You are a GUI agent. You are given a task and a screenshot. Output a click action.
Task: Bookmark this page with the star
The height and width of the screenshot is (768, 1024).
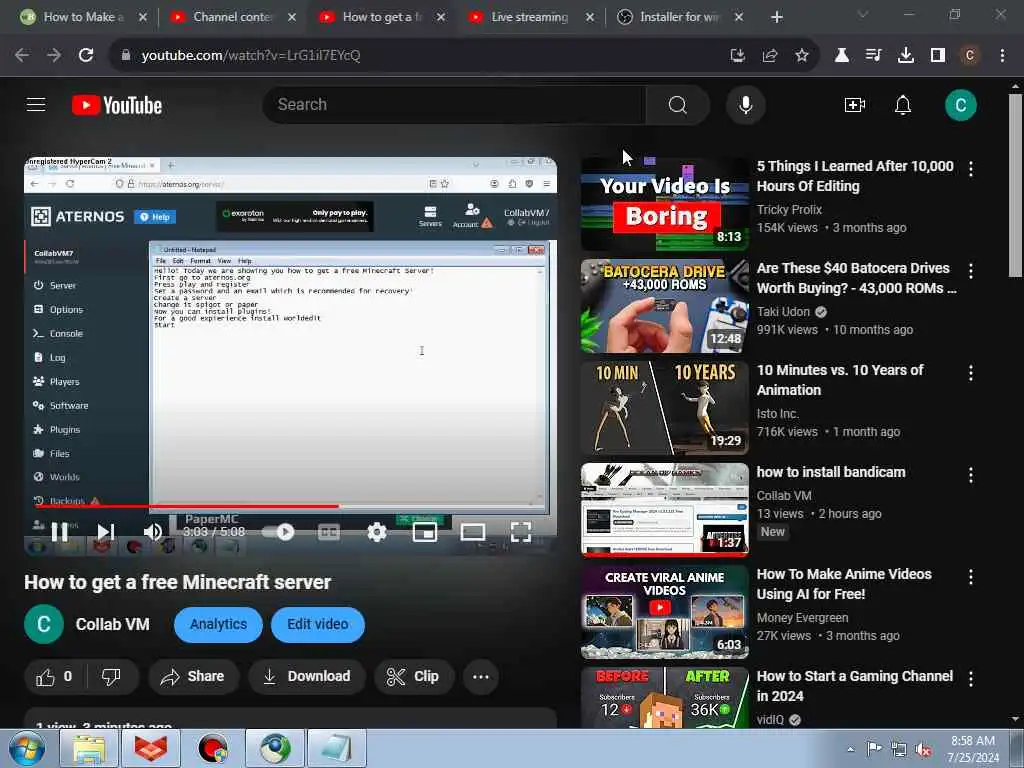tap(802, 56)
